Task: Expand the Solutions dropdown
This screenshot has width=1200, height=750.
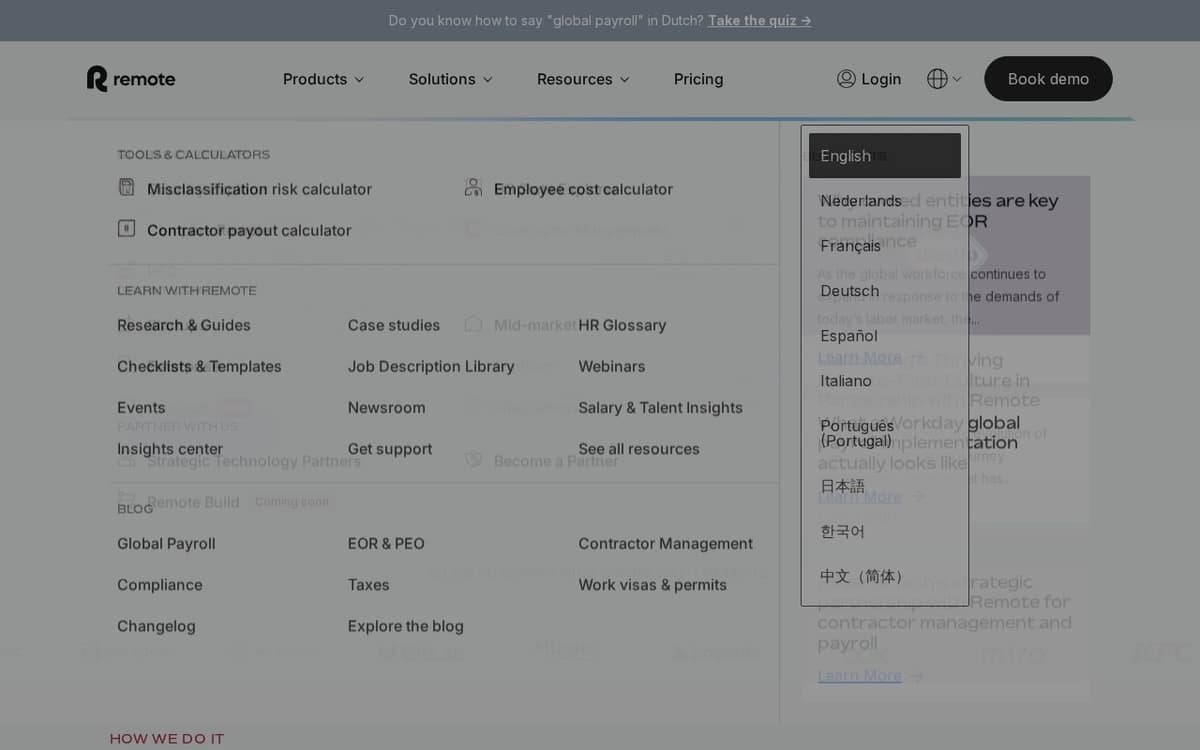Action: [450, 79]
